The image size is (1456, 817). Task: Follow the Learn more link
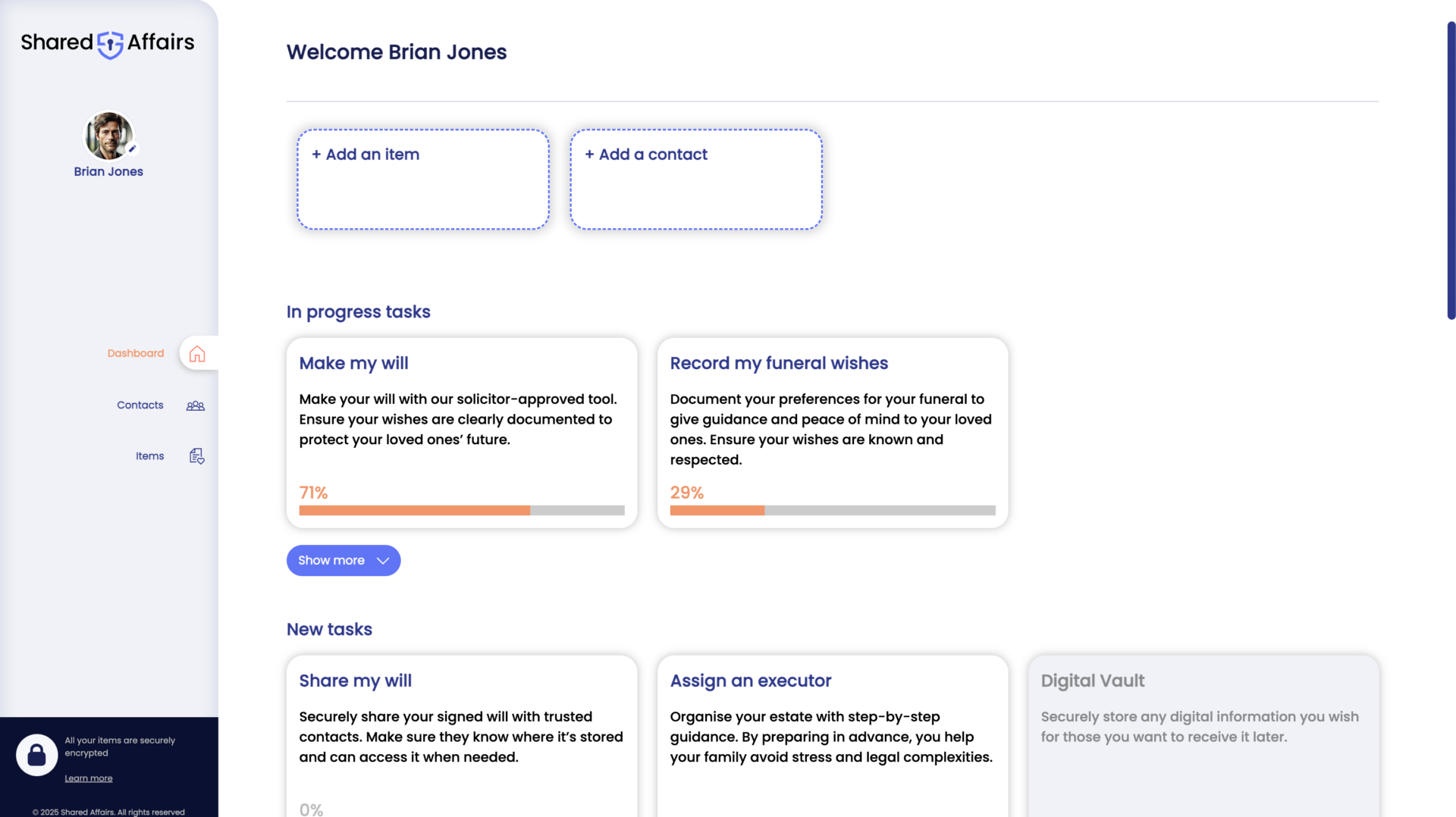(89, 778)
